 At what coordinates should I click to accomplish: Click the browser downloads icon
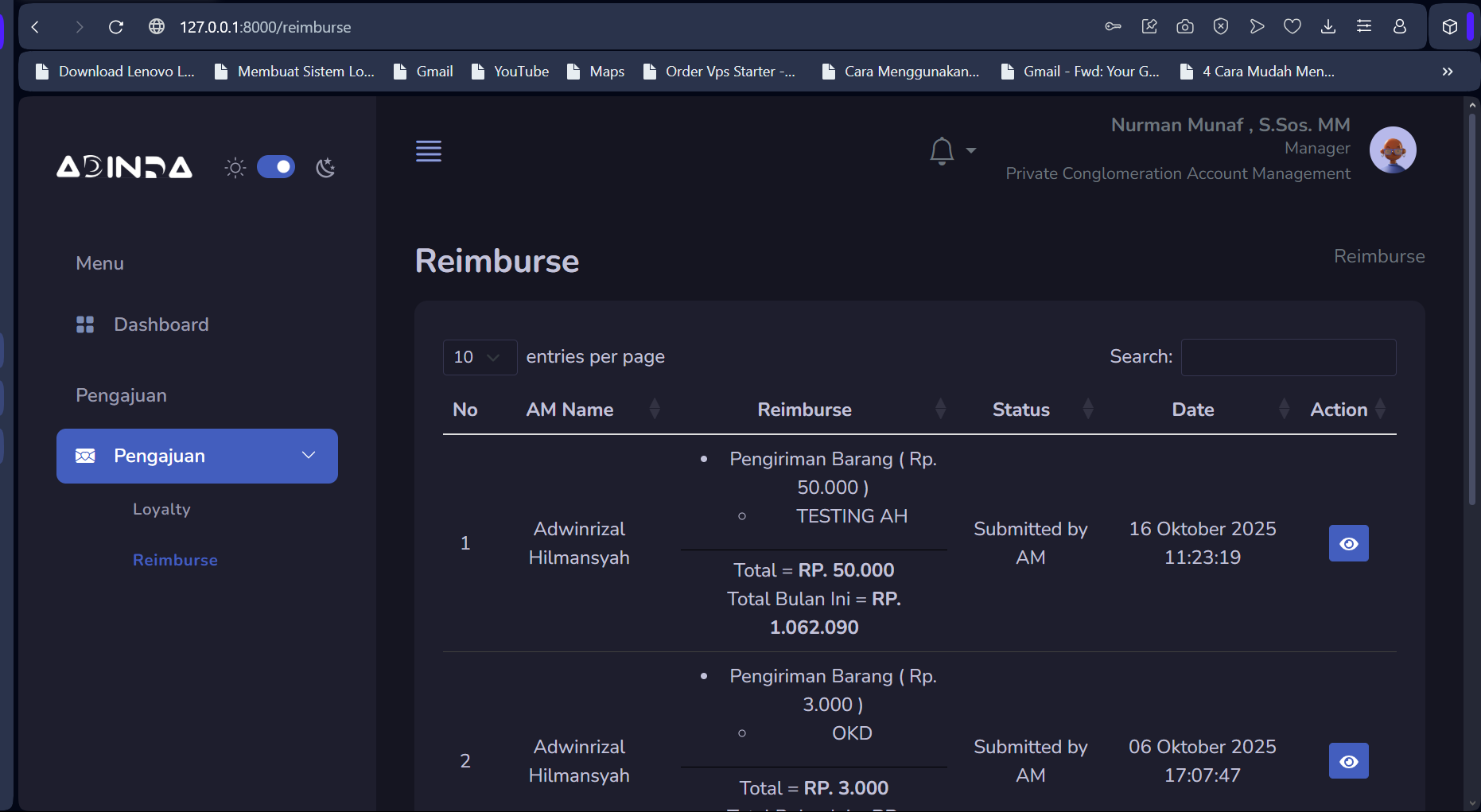pyautogui.click(x=1327, y=27)
